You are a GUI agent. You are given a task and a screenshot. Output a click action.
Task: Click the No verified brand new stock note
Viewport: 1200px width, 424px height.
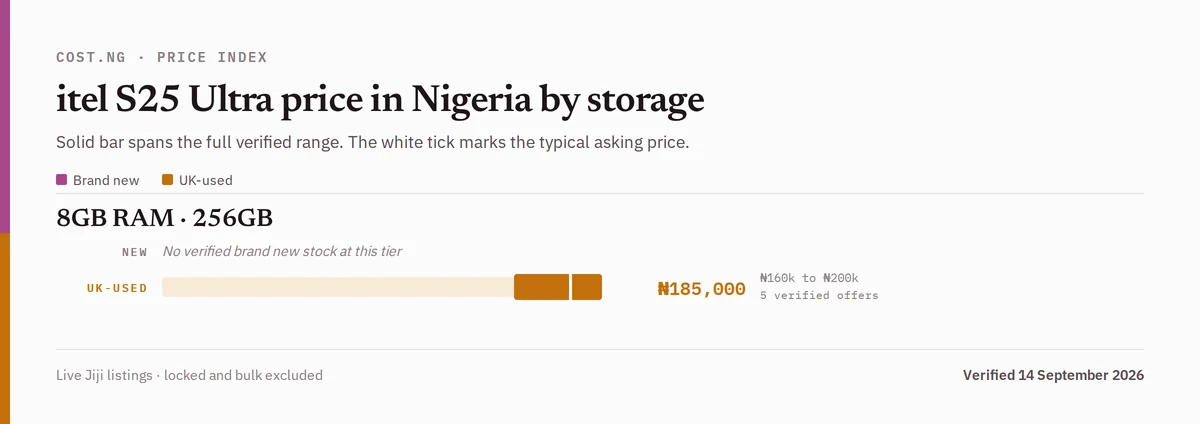click(282, 252)
